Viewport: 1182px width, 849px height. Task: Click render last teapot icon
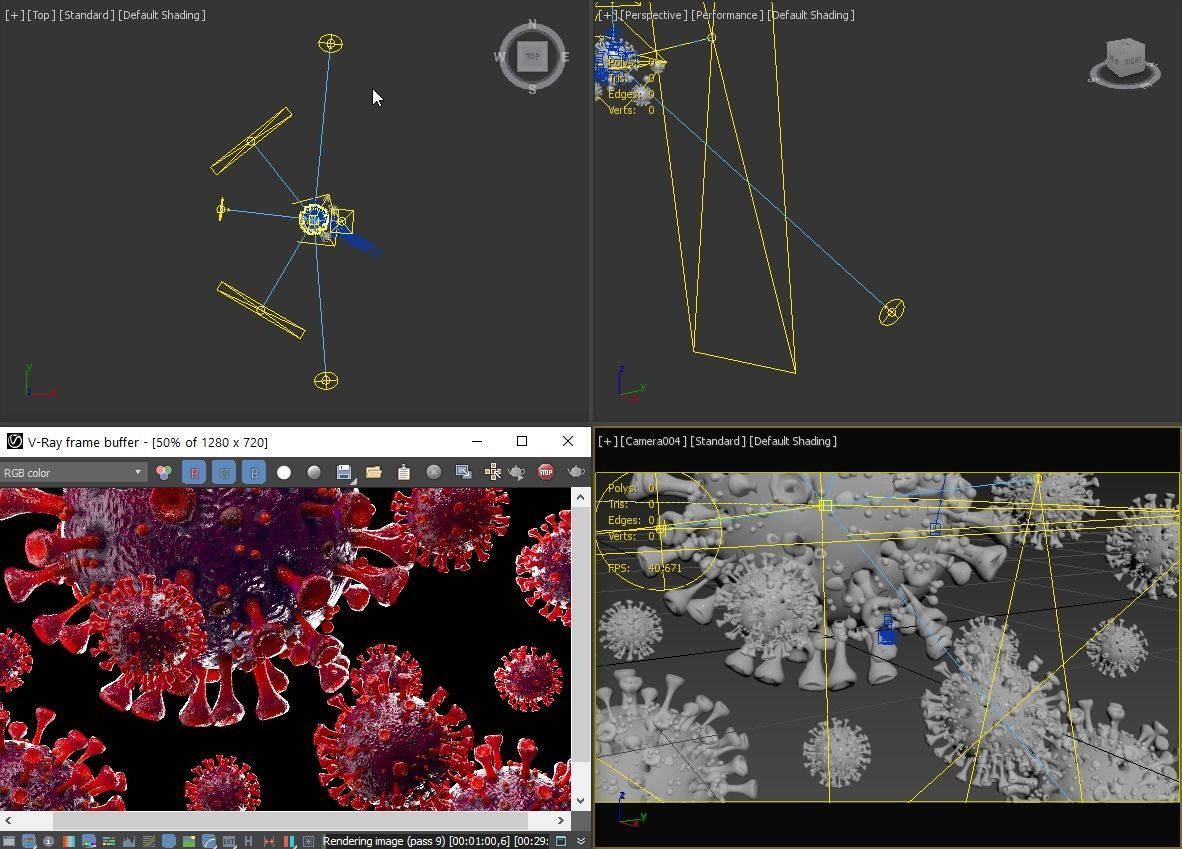(576, 473)
